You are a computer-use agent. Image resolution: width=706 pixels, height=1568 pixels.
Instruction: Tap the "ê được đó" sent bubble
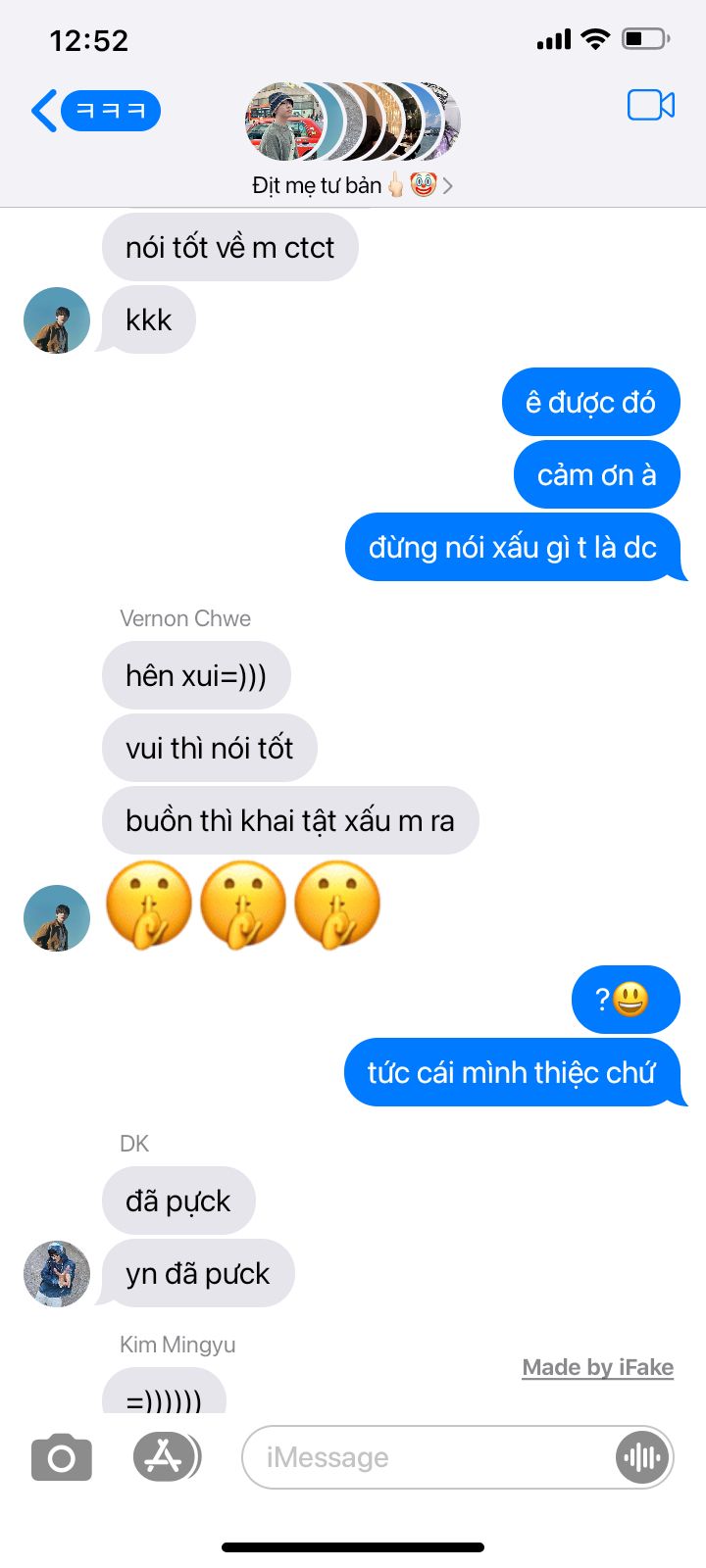point(591,402)
